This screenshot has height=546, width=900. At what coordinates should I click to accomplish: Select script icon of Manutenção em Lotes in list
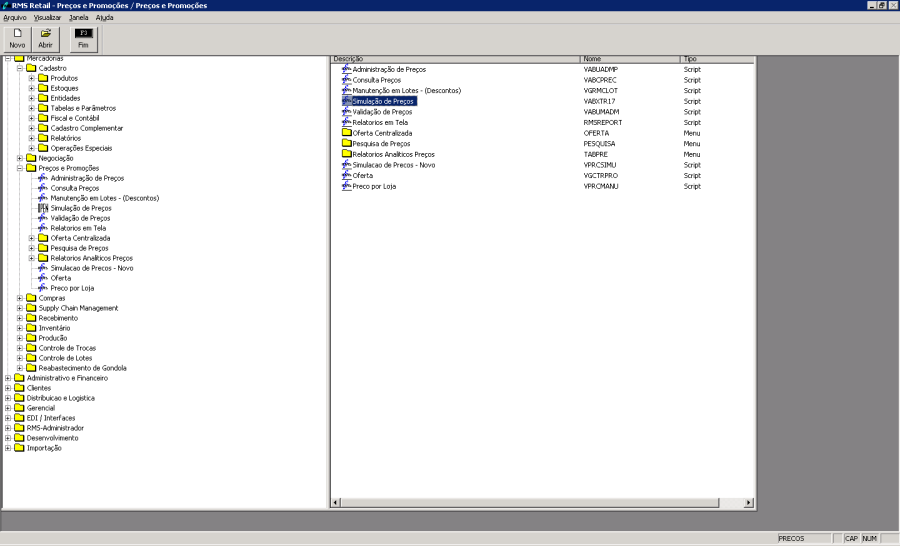[x=347, y=90]
